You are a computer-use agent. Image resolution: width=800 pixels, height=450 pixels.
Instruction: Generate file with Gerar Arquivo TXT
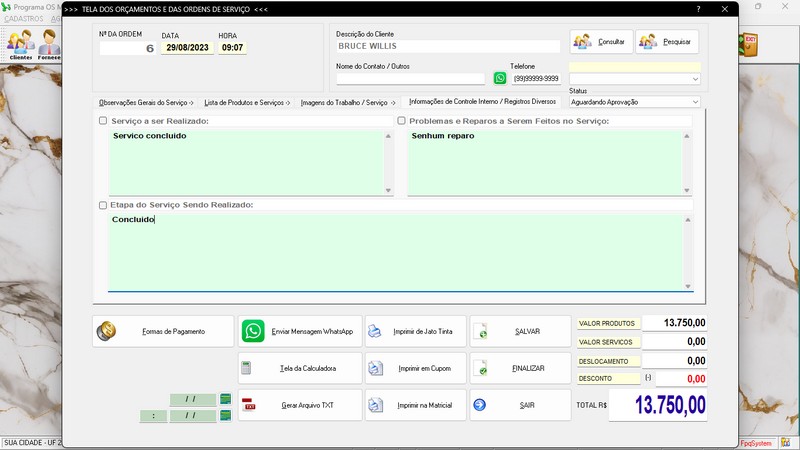(x=299, y=405)
